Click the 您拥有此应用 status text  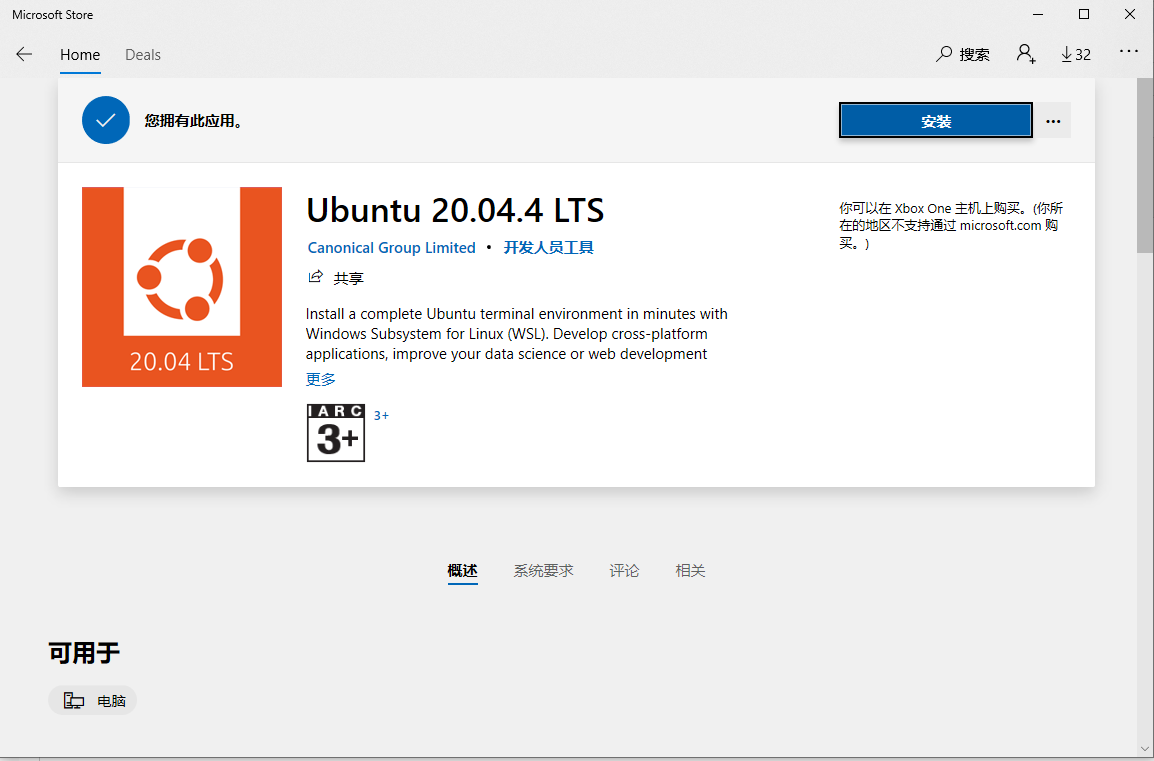pyautogui.click(x=194, y=121)
